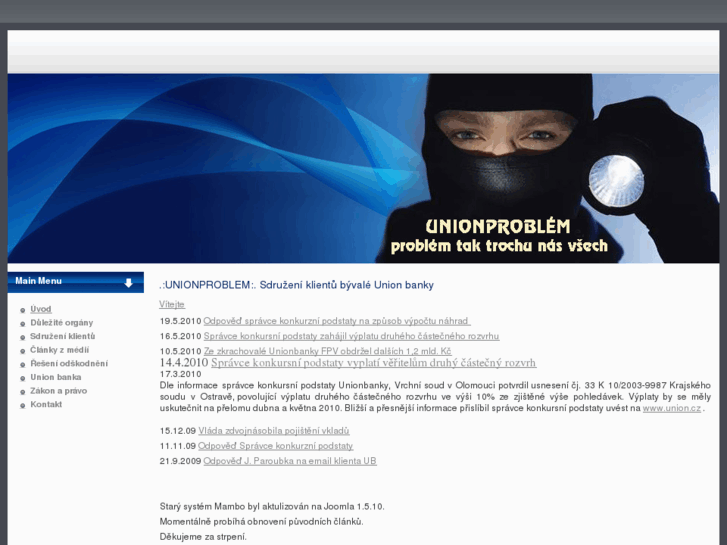Screen dimensions: 727x545
Task: Open link Správce konkursní podstaty vyplatí věřitelům
Action: coord(374,362)
